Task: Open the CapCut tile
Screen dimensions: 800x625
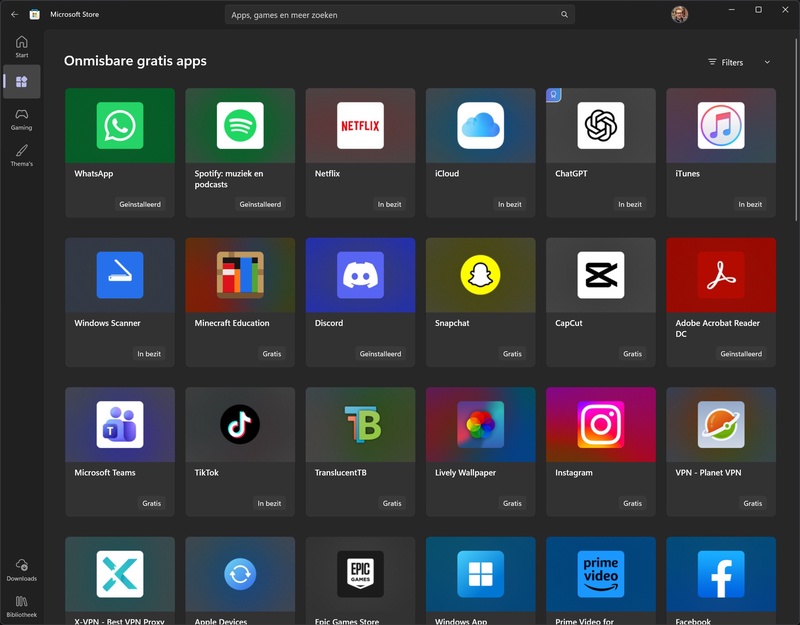Action: click(x=600, y=300)
